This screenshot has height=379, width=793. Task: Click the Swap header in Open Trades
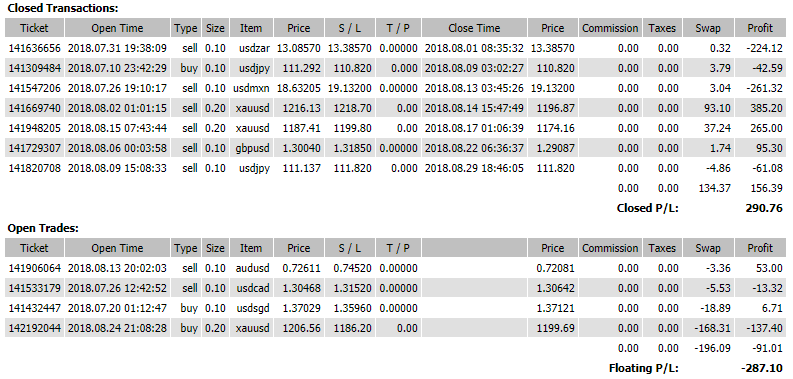[707, 248]
